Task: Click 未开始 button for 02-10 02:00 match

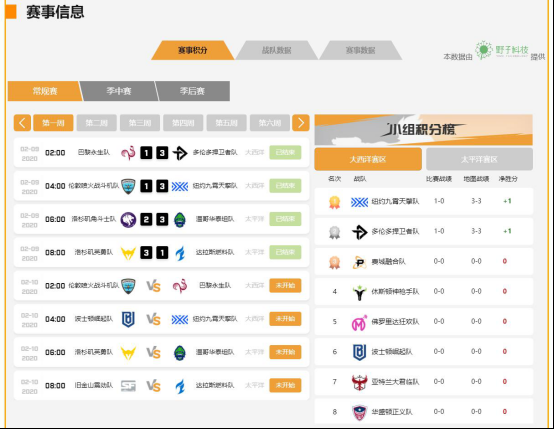Action: [285, 285]
